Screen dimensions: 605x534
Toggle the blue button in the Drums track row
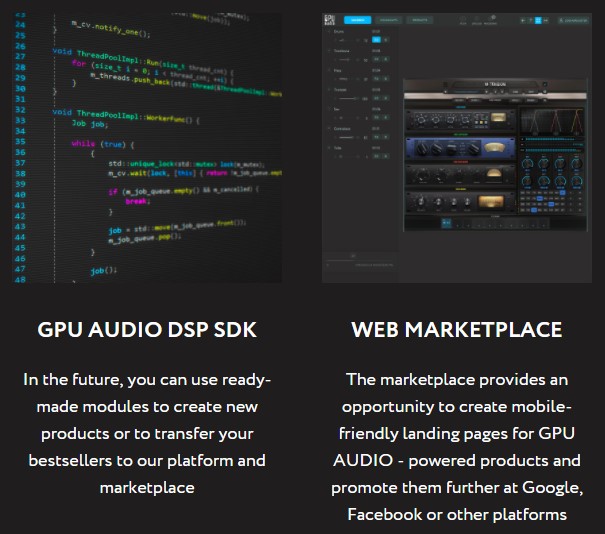point(376,40)
